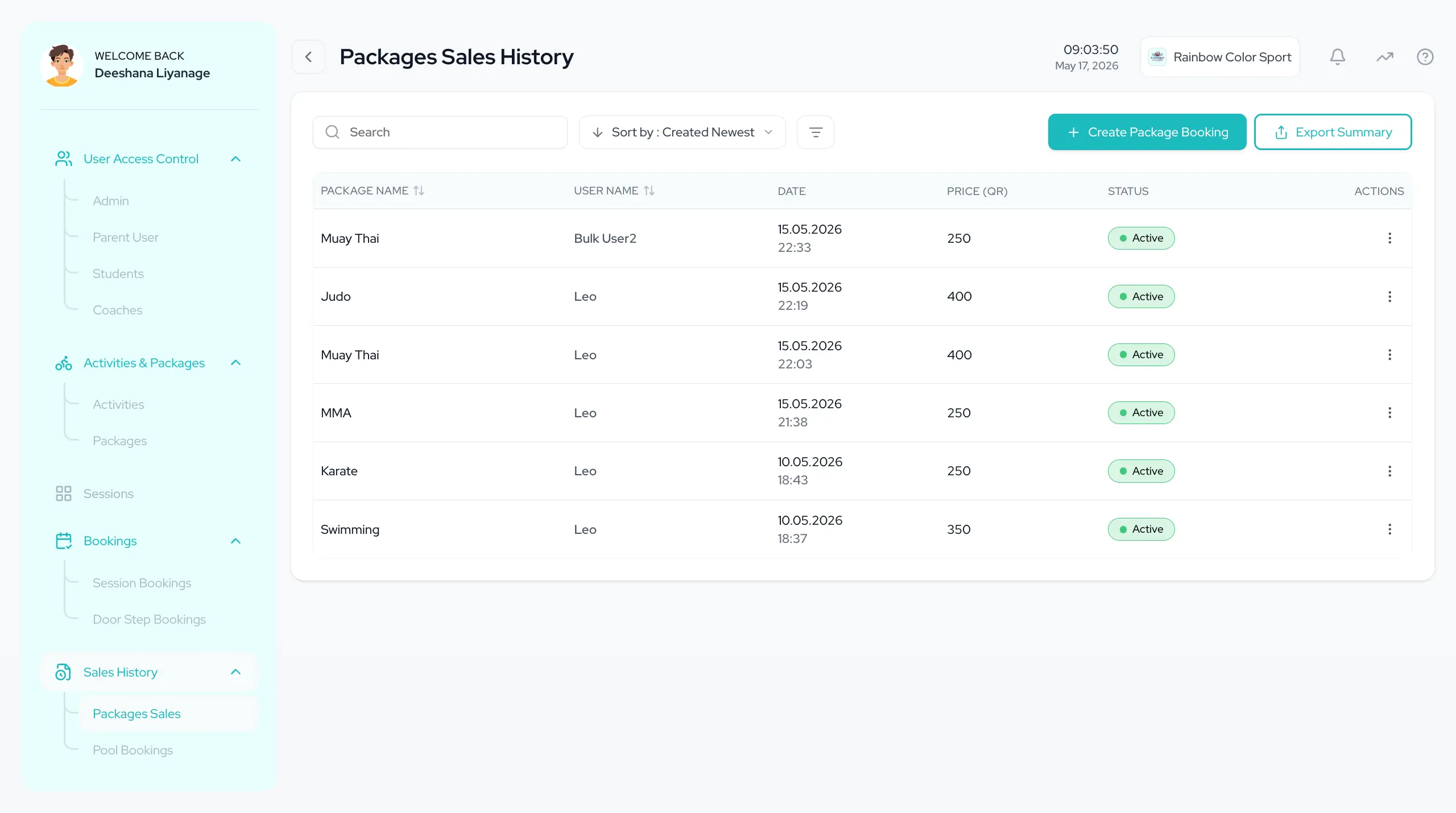Click user name Bulk User2
This screenshot has width=1456, height=813.
605,238
